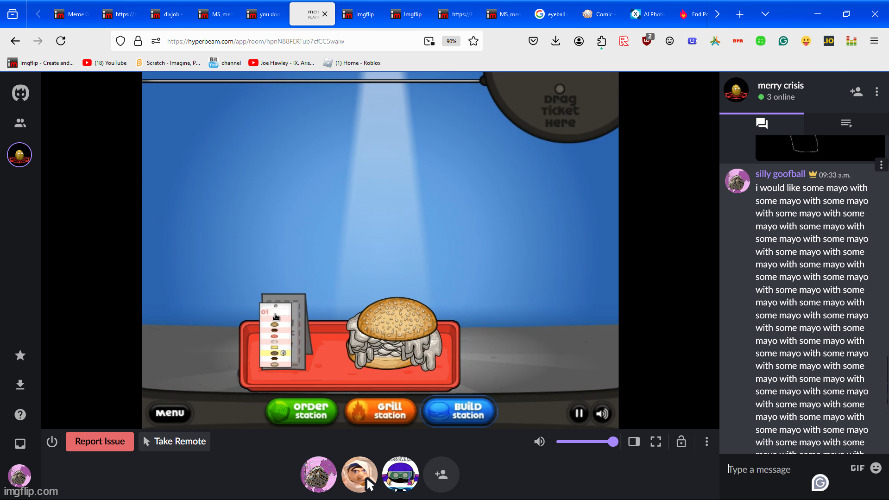Image resolution: width=889 pixels, height=500 pixels.
Task: Invite a user with add-person icon below
Action: pos(441,474)
